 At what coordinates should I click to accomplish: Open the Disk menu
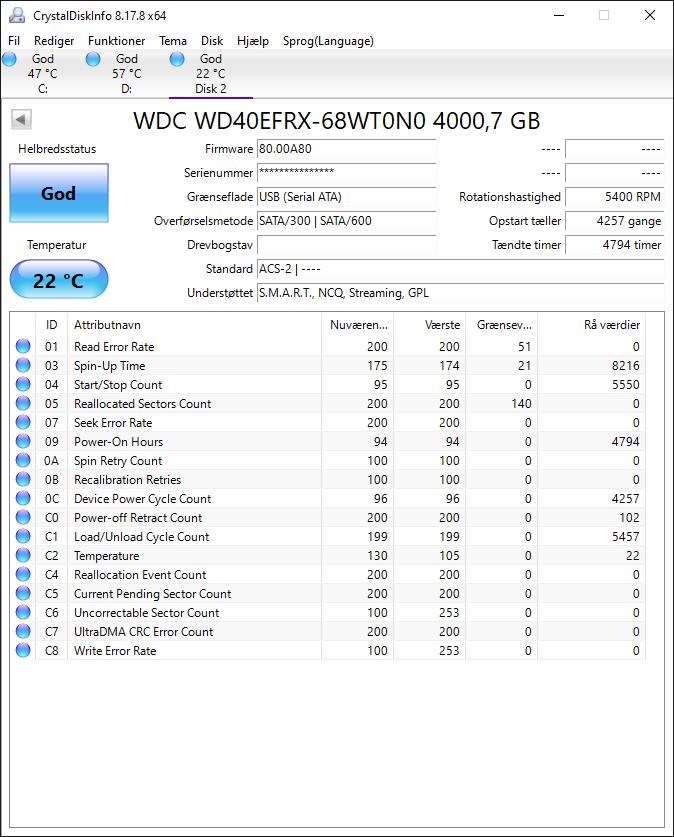pos(212,41)
